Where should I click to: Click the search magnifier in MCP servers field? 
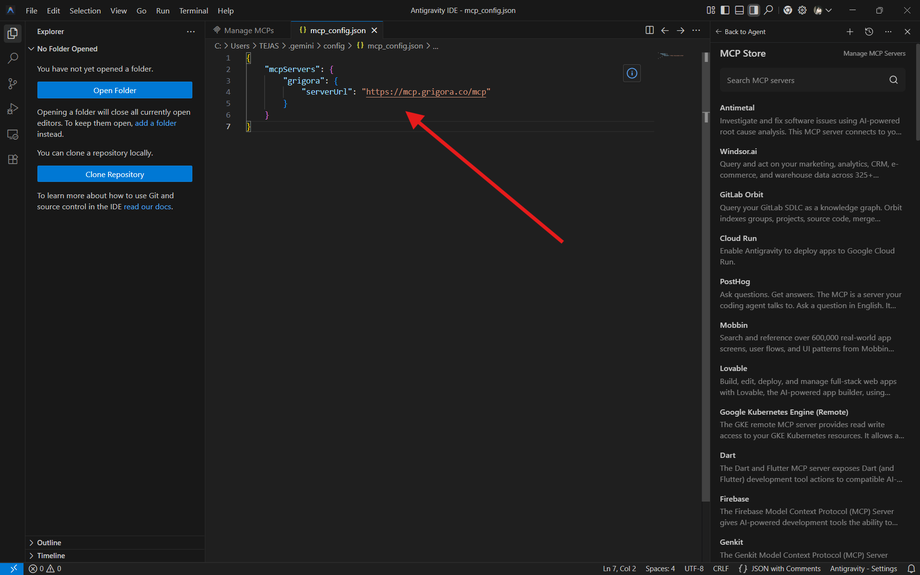coord(893,80)
